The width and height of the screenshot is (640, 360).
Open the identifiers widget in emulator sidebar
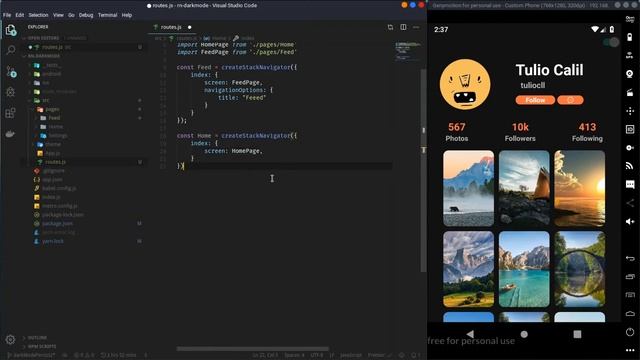[x=630, y=129]
